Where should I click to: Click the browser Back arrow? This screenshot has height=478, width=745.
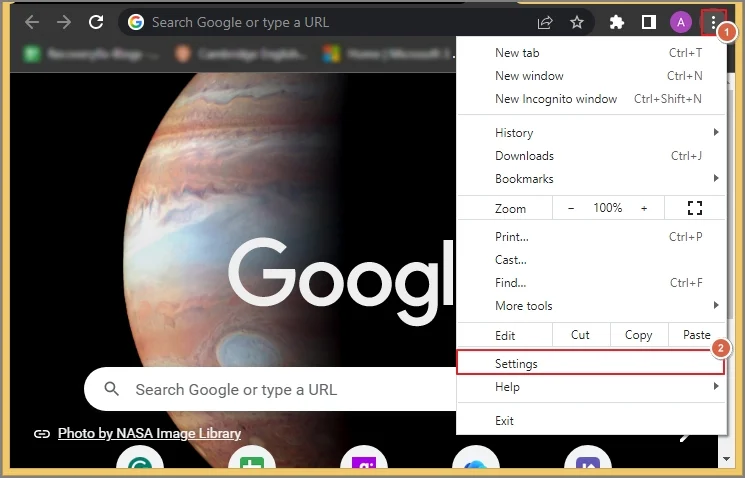(x=32, y=22)
